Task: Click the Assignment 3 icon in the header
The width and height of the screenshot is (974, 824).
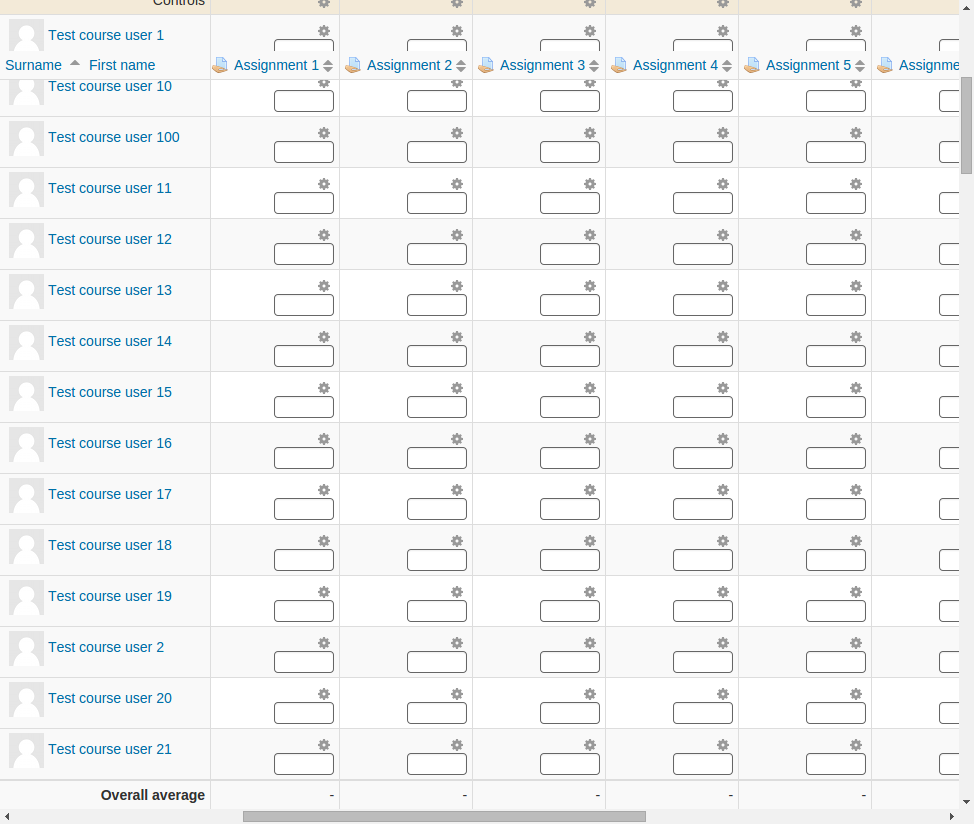Action: point(486,65)
